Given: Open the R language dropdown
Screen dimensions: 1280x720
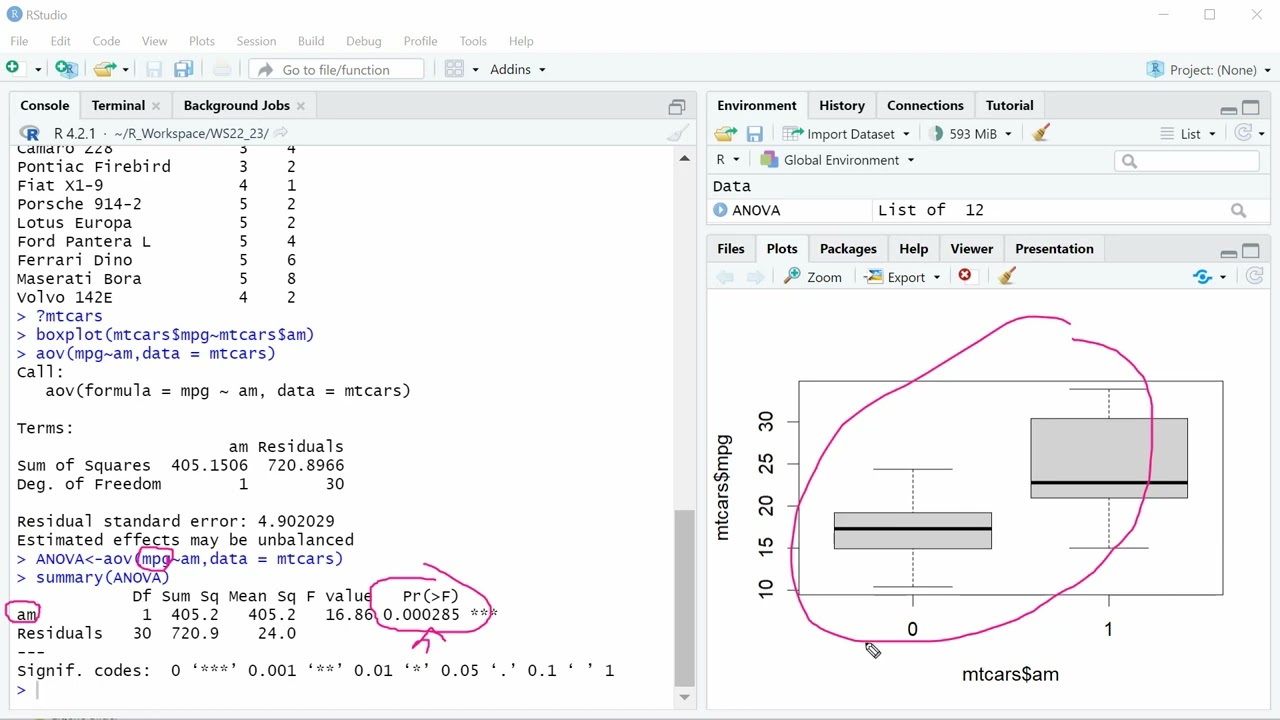Looking at the screenshot, I should click(727, 160).
